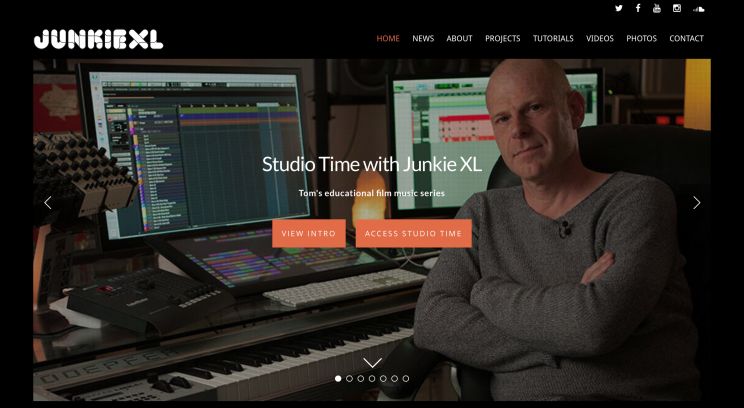The width and height of the screenshot is (744, 408).
Task: Select the last slider dot
Action: [x=406, y=379]
